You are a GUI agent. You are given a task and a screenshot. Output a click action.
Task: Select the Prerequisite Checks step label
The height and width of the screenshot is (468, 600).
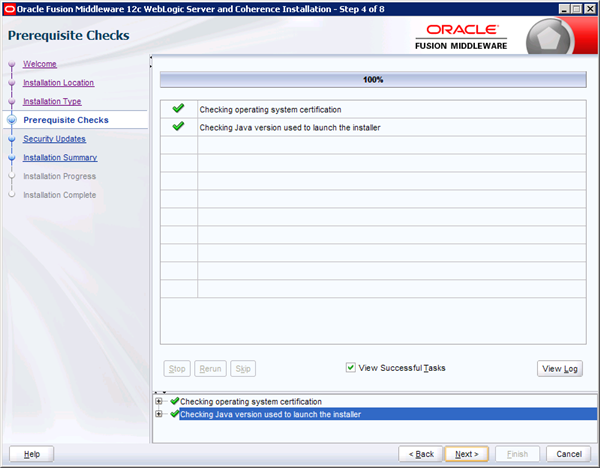coord(66,120)
